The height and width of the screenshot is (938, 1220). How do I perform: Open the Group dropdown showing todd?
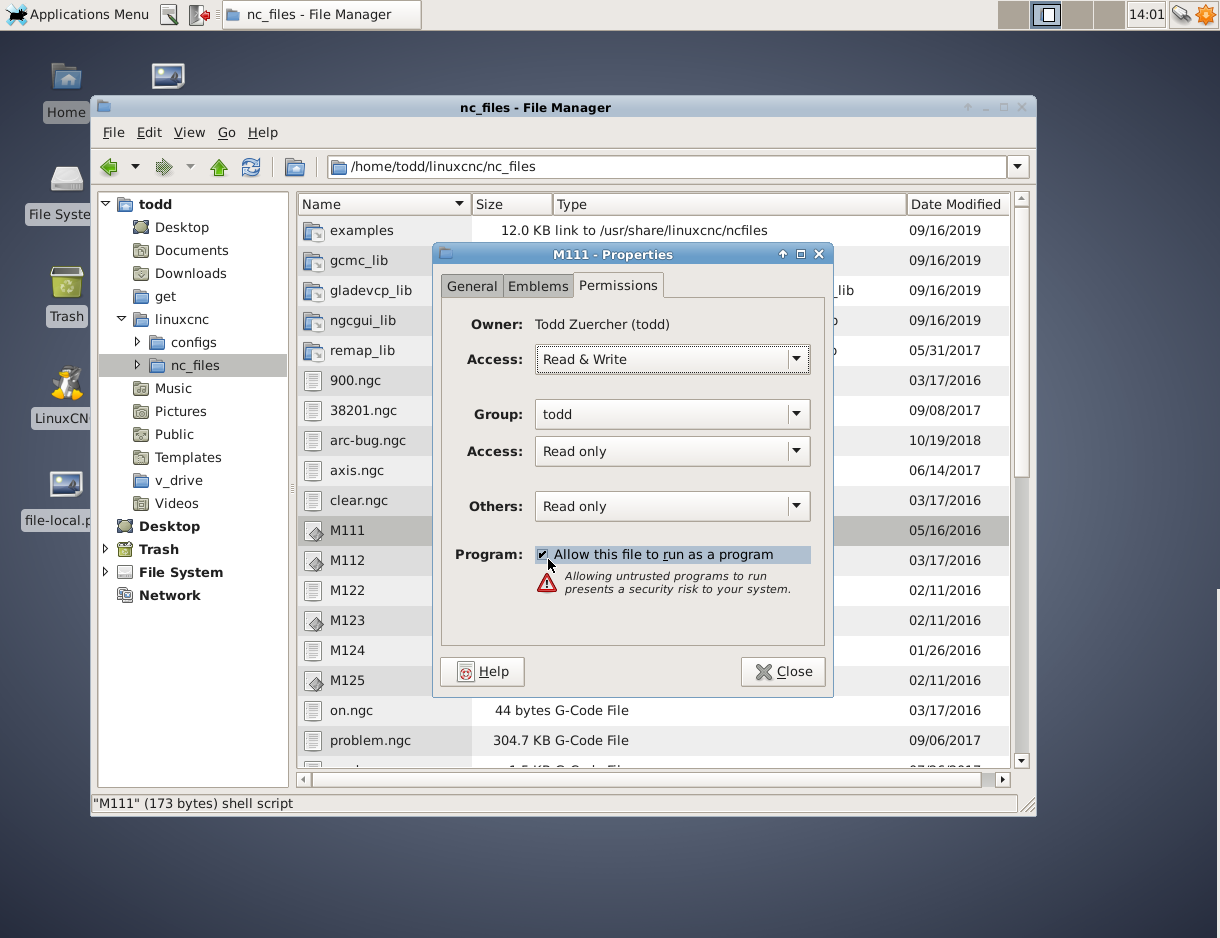point(672,414)
